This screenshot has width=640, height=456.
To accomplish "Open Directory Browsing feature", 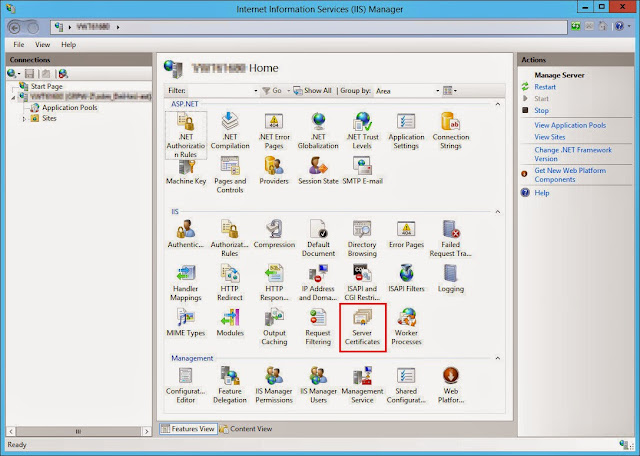I will [362, 238].
